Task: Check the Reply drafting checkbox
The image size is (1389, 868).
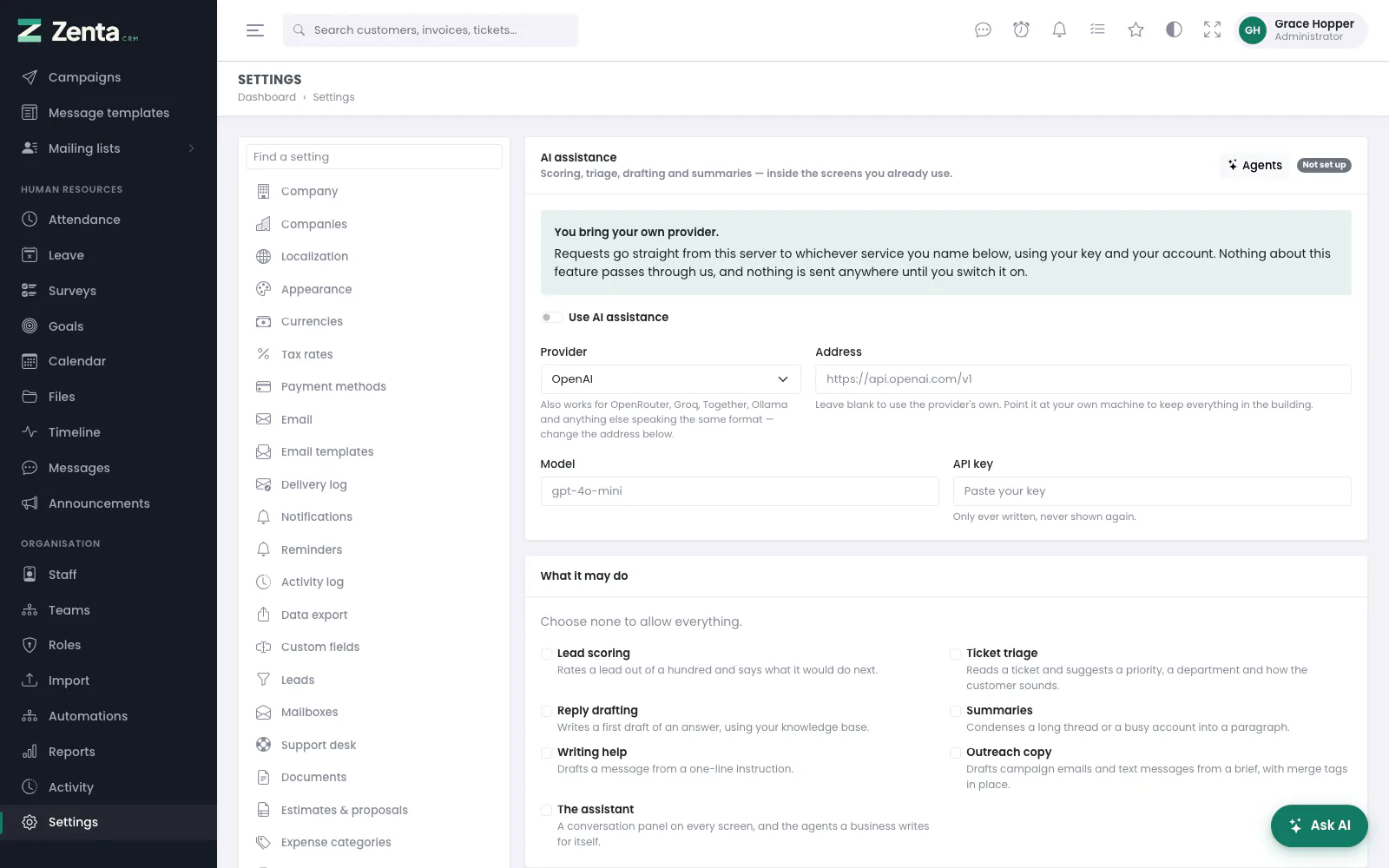Action: [x=546, y=711]
